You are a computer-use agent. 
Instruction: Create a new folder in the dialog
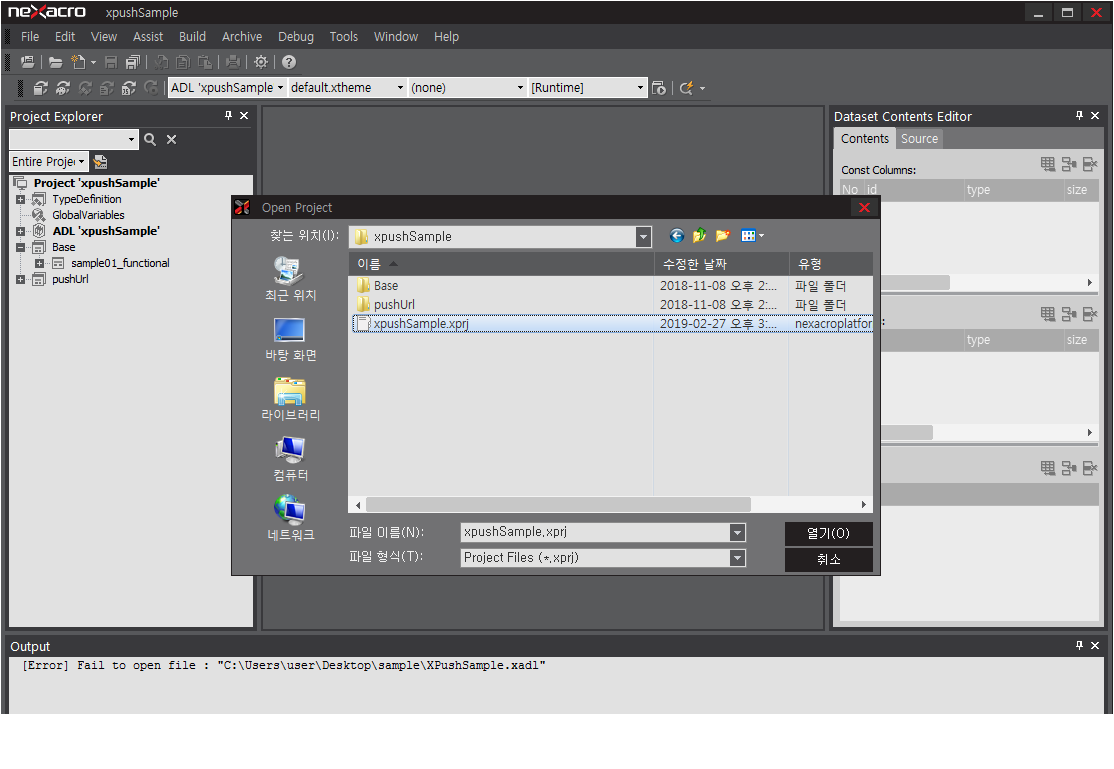point(723,236)
